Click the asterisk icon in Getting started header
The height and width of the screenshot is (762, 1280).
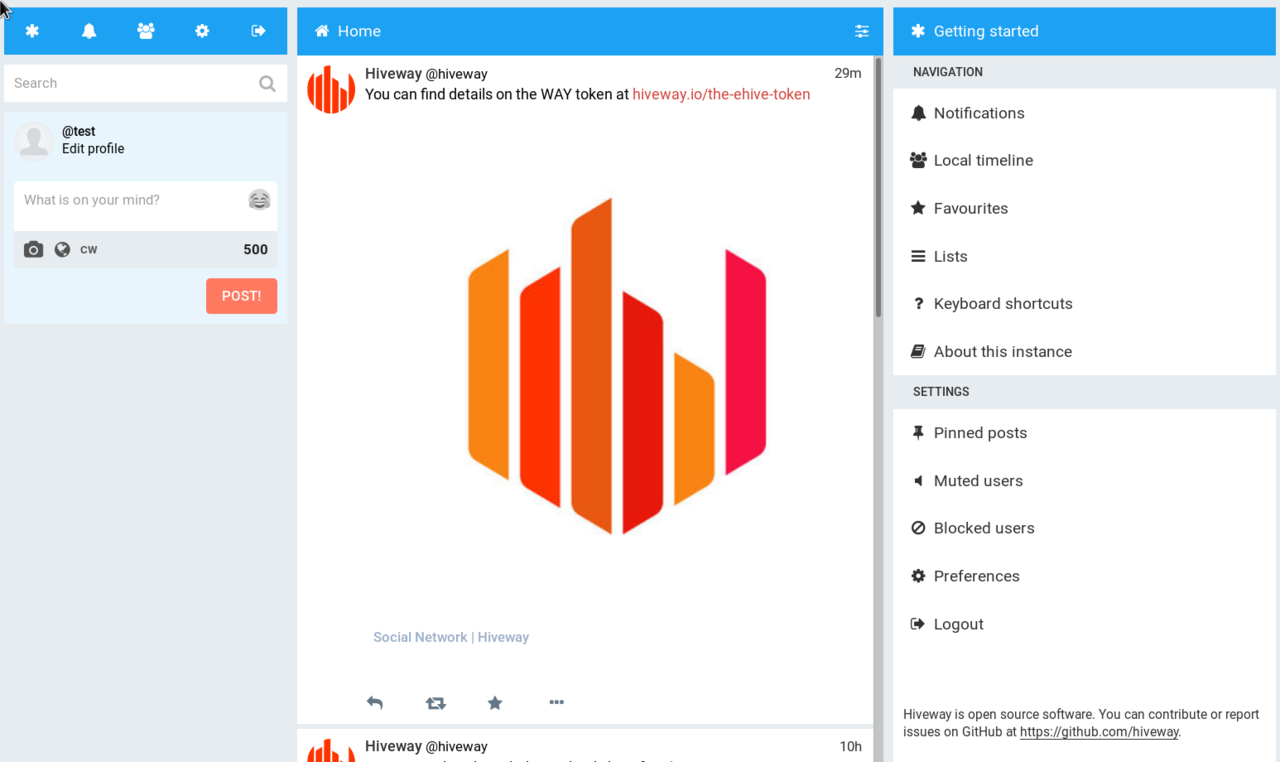(918, 31)
